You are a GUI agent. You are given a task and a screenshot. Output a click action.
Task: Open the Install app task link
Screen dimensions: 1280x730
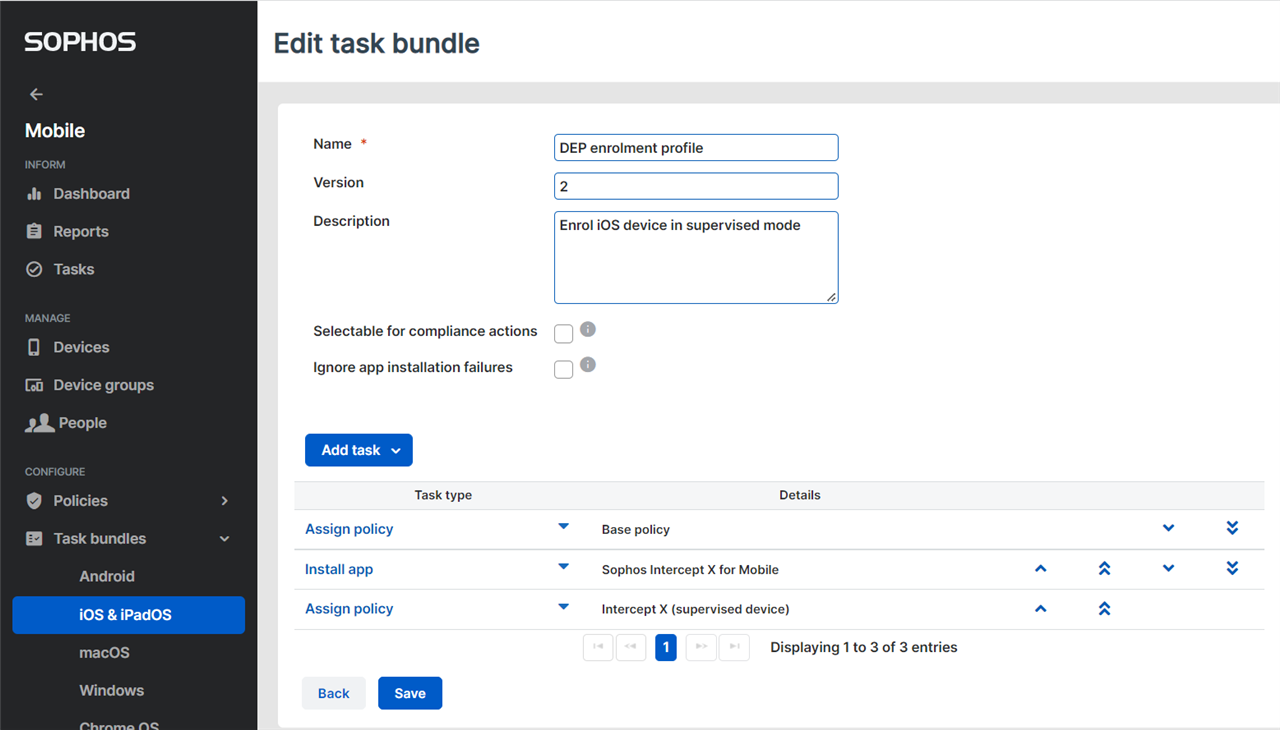339,569
